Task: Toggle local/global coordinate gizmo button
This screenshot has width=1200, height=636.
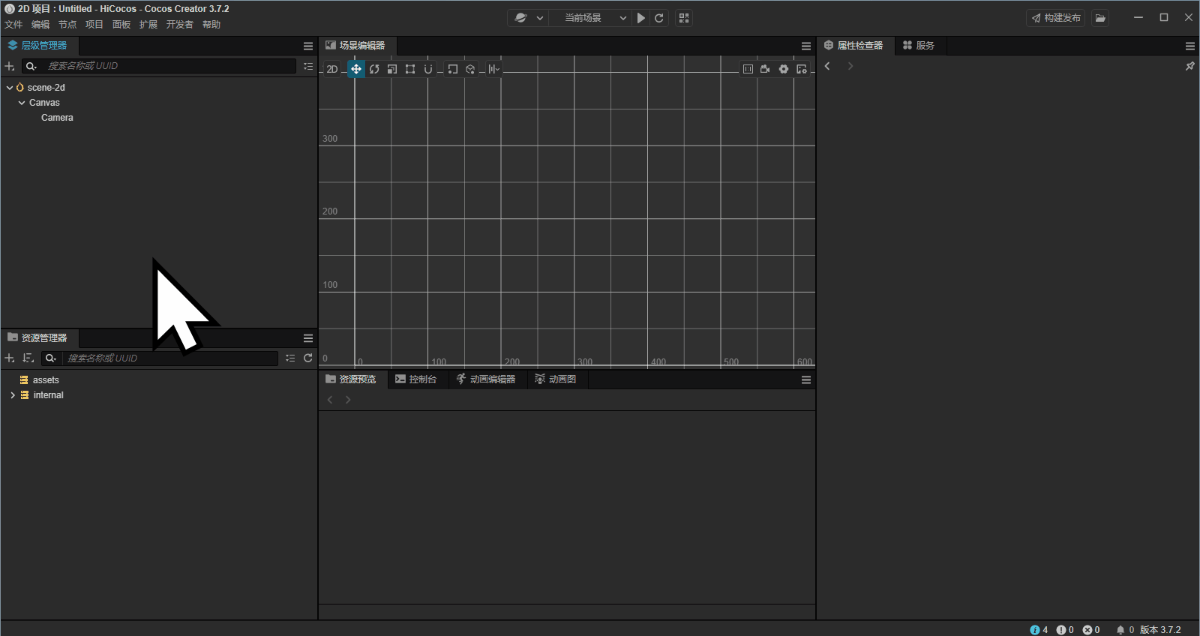Action: coord(470,69)
